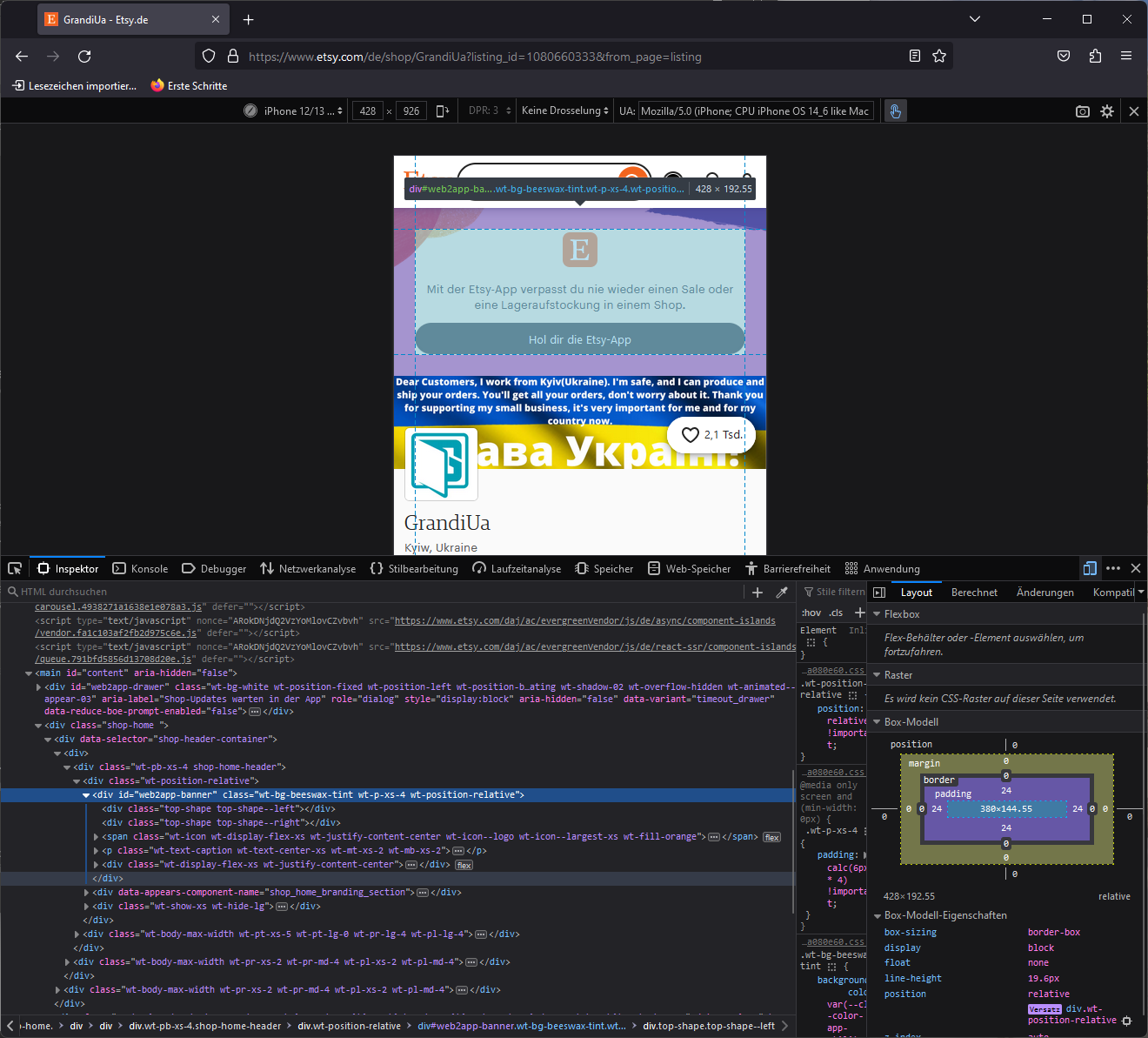Image resolution: width=1148 pixels, height=1038 pixels.
Task: Click the HTML durchsuchen search field
Action: tap(374, 592)
